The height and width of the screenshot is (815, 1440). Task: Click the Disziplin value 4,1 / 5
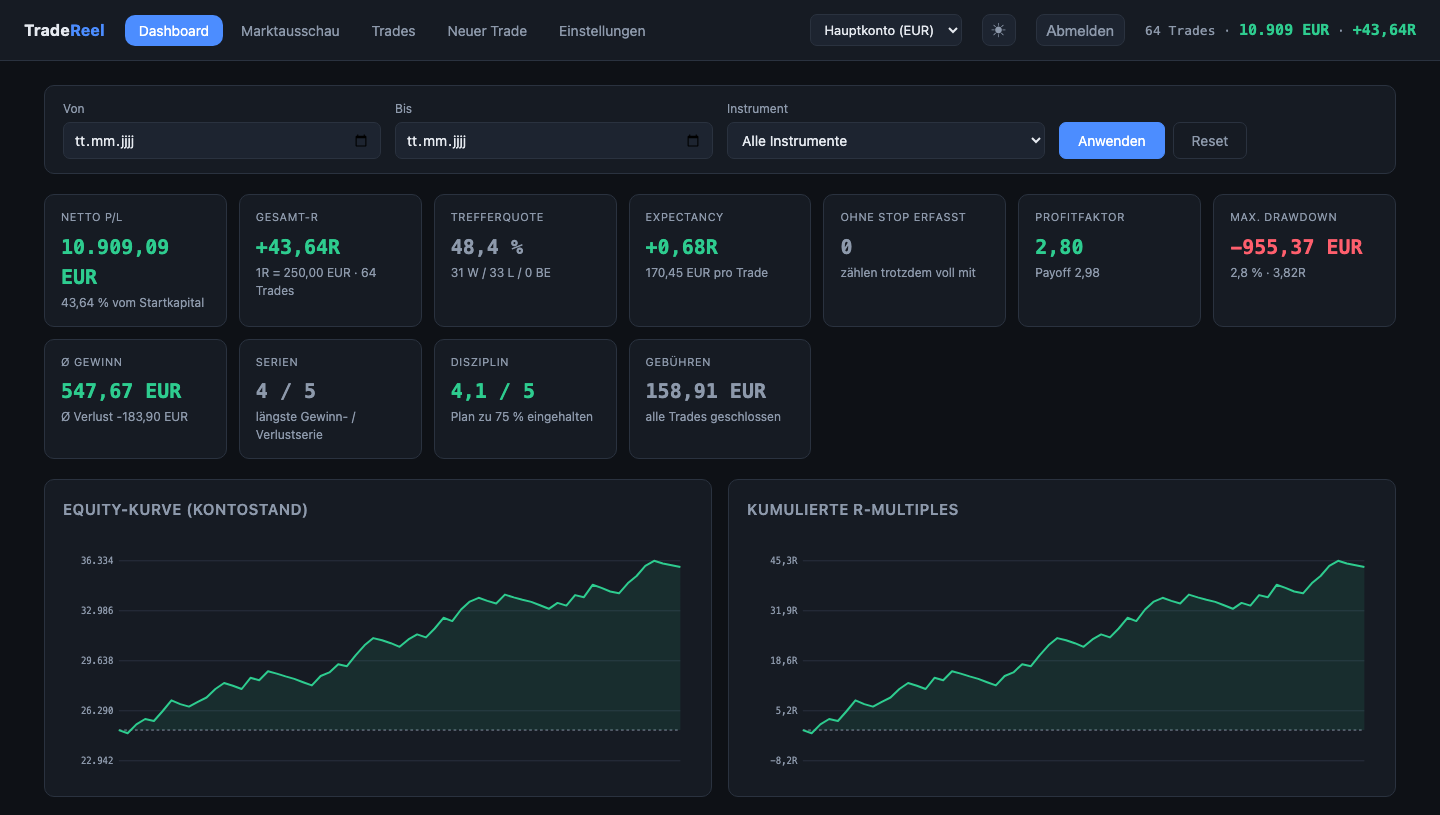pos(493,391)
